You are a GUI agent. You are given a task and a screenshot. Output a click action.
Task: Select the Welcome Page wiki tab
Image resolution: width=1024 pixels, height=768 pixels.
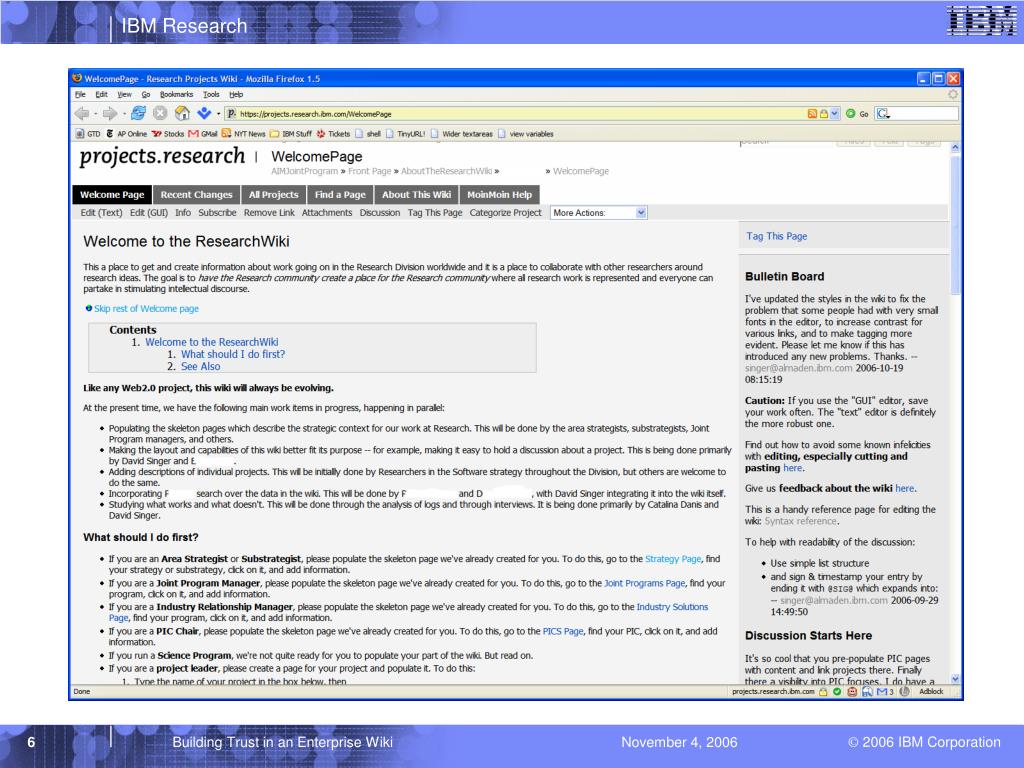[x=112, y=195]
